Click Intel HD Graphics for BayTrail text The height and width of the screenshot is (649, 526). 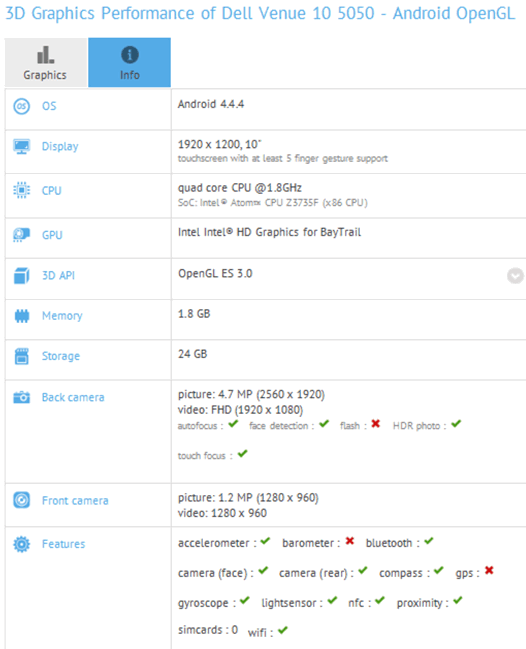point(269,232)
